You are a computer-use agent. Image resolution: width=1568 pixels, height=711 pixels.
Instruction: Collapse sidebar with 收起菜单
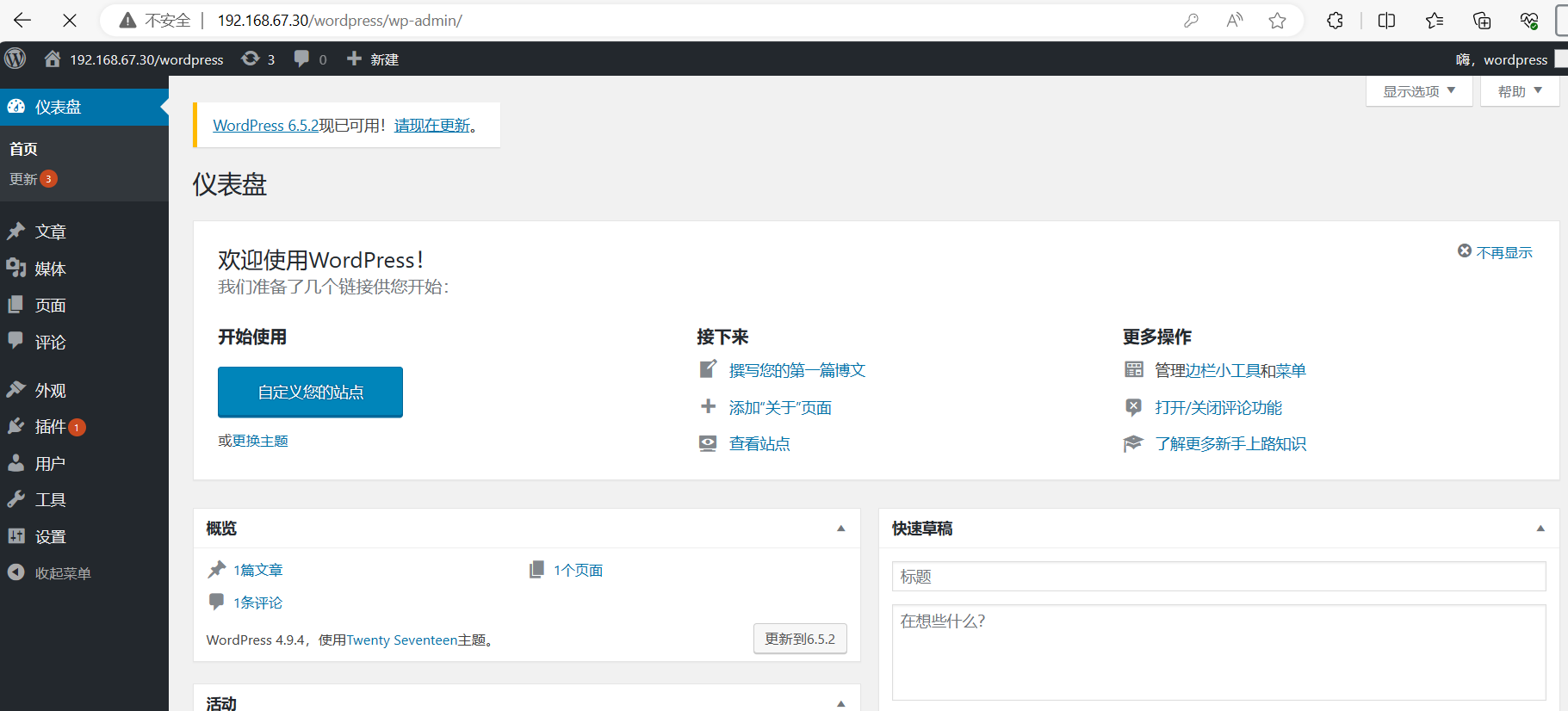84,573
